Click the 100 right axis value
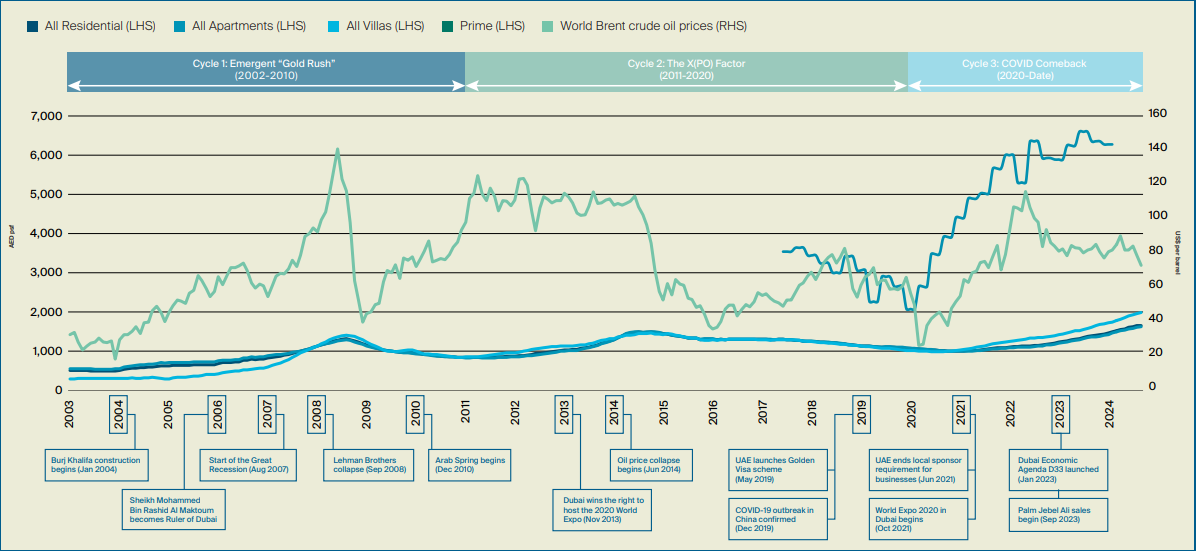Screen dimensions: 1196x551 [1157, 216]
